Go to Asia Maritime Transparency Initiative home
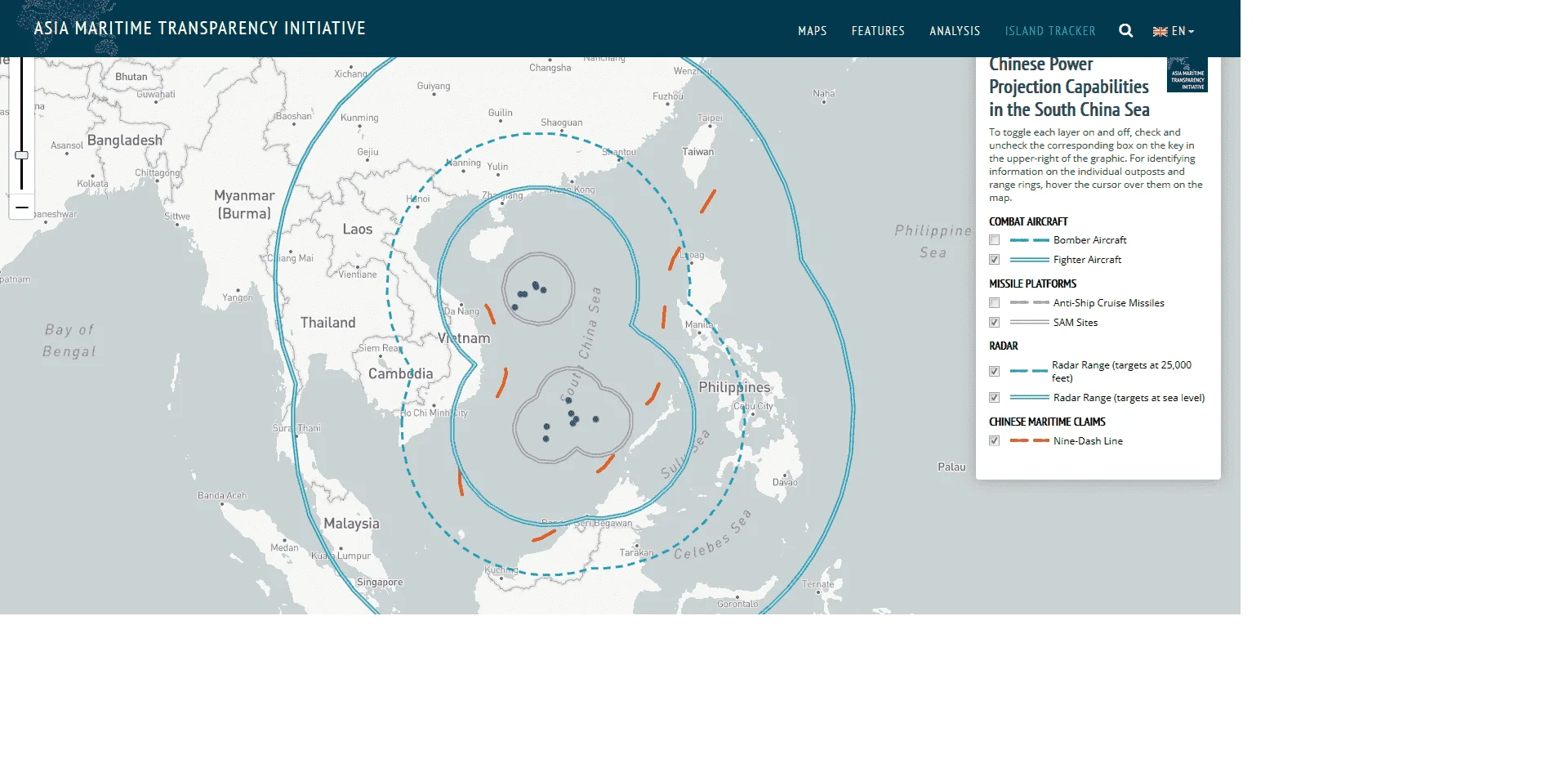This screenshot has height=768, width=1568. pyautogui.click(x=199, y=29)
